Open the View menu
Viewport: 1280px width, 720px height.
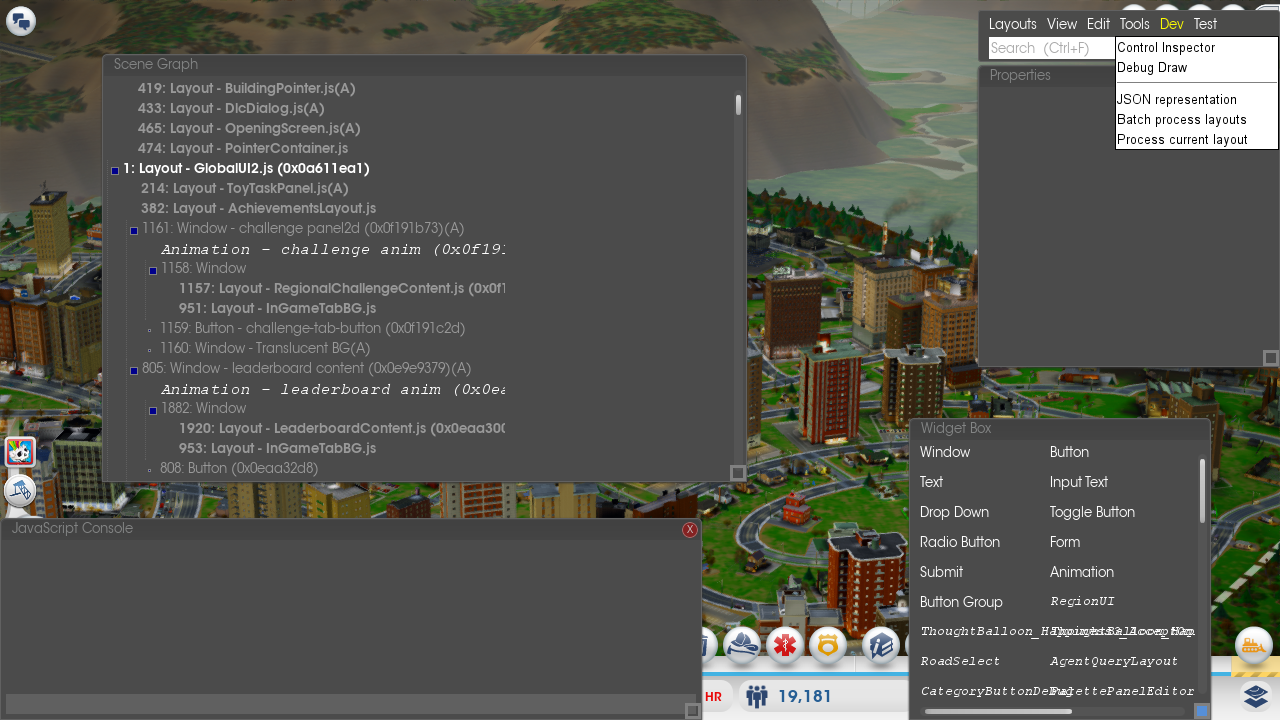(x=1062, y=24)
